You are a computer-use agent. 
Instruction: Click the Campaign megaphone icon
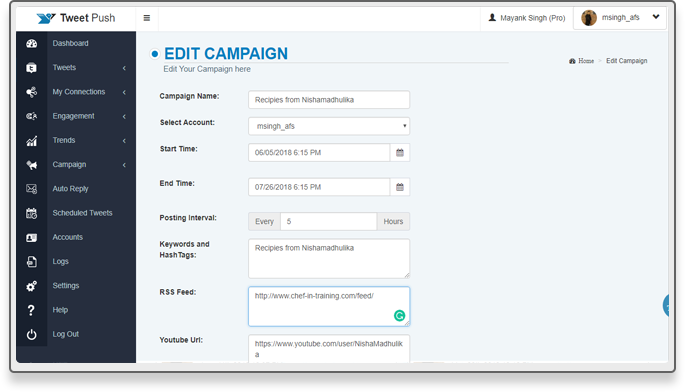click(31, 165)
